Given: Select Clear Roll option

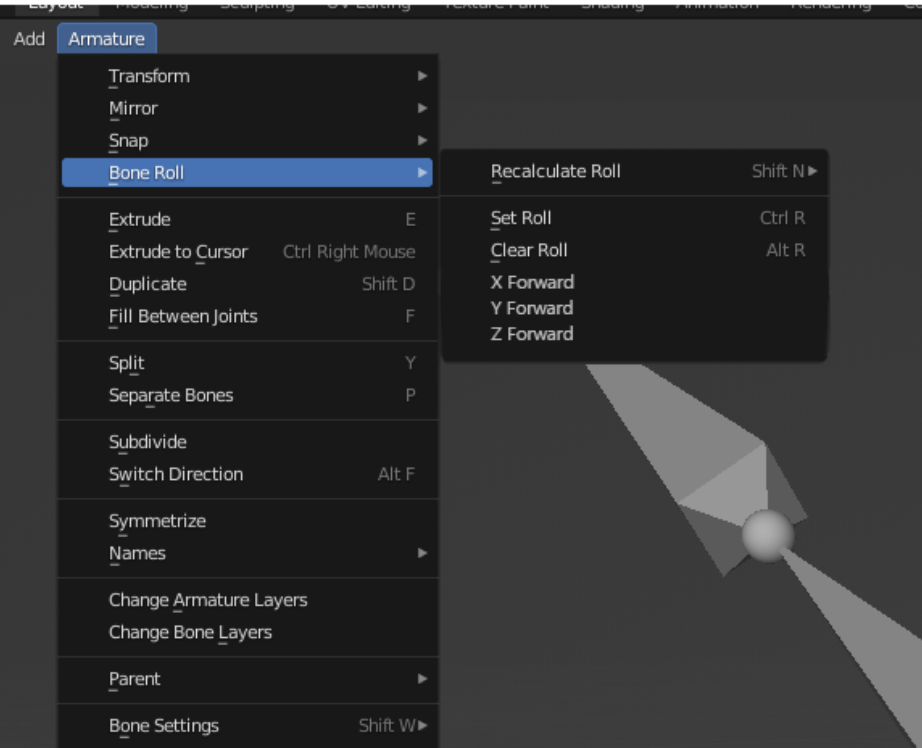Looking at the screenshot, I should (634, 251).
